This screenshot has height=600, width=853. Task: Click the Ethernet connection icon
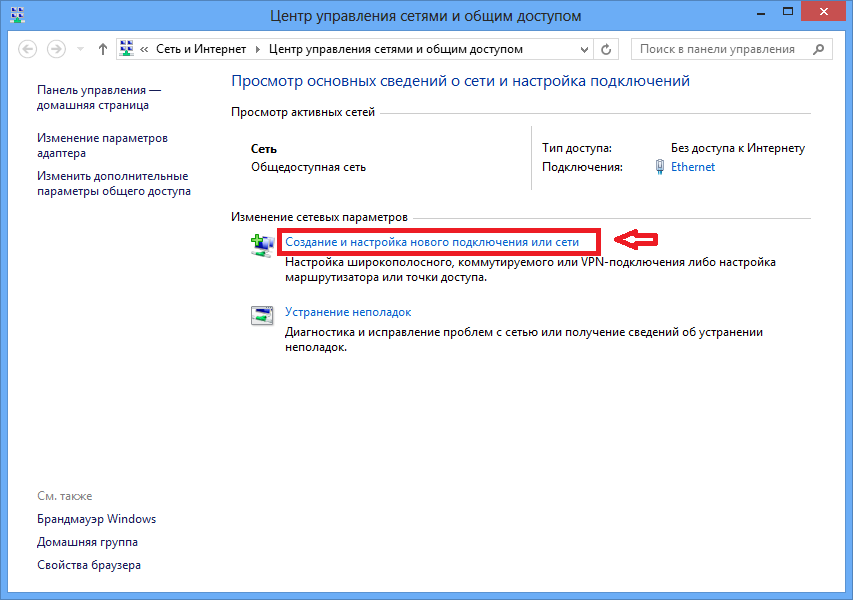click(x=660, y=167)
